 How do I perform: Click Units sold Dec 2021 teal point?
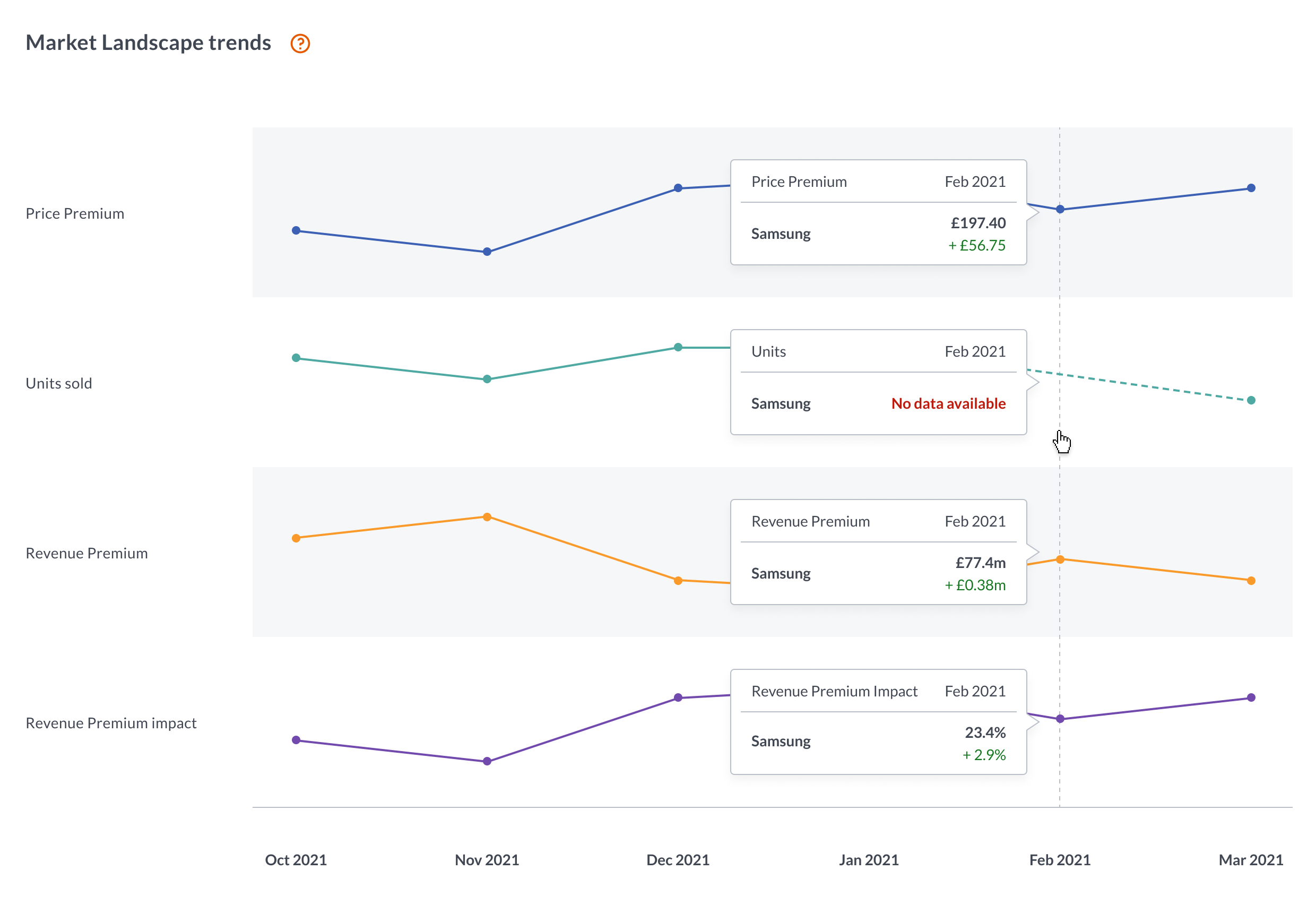click(x=678, y=347)
